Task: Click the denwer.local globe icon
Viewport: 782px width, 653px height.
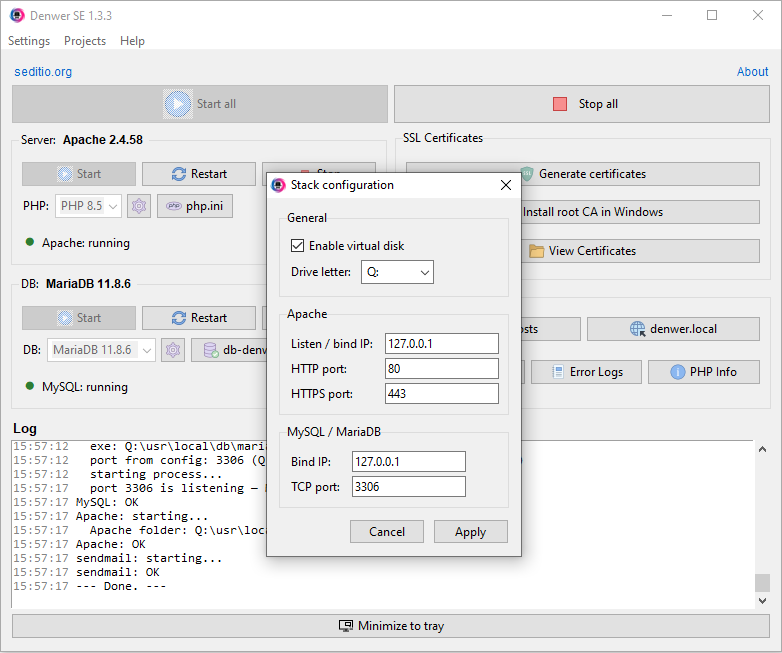Action: pyautogui.click(x=637, y=329)
